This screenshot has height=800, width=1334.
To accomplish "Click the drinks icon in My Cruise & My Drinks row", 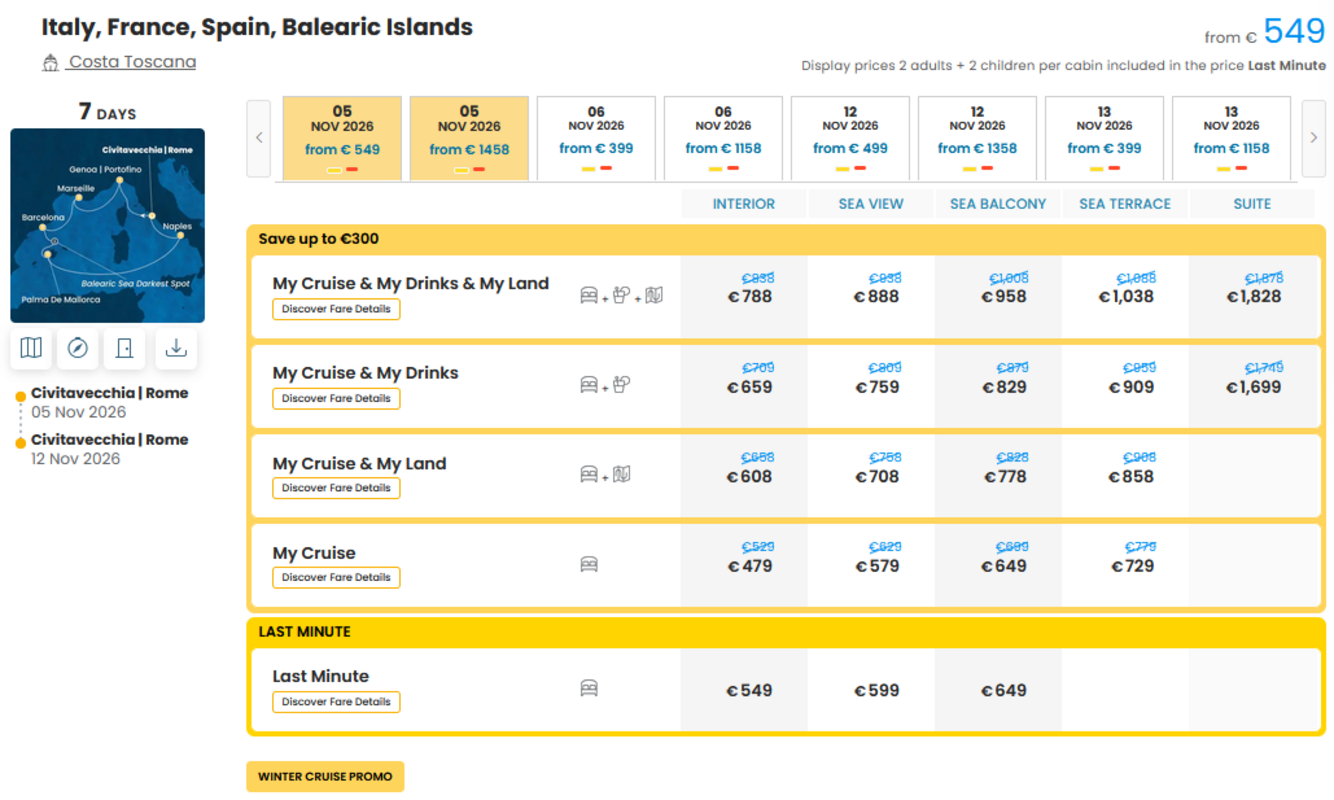I will [x=622, y=384].
